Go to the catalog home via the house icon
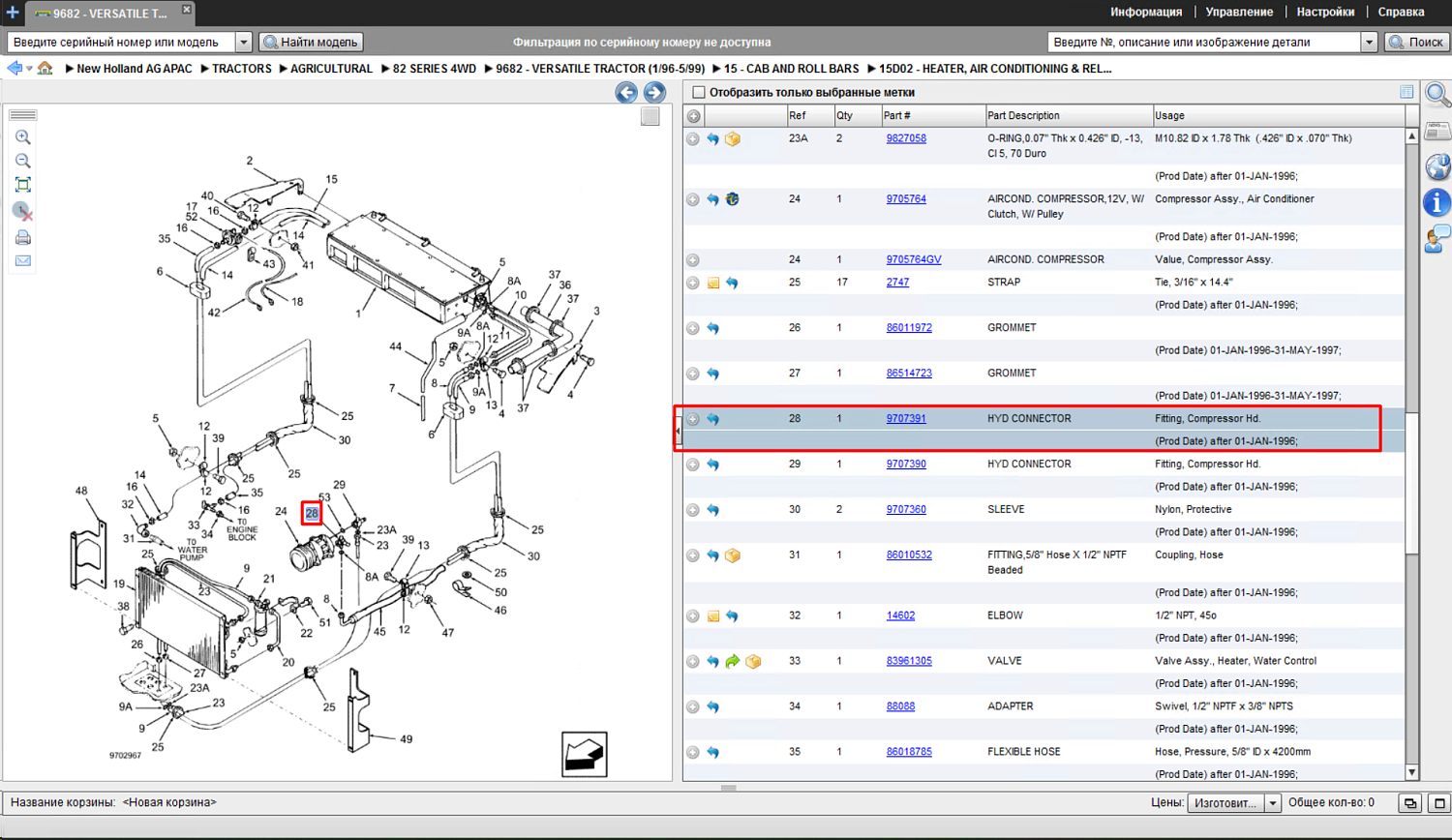The image size is (1452, 840). 45,69
